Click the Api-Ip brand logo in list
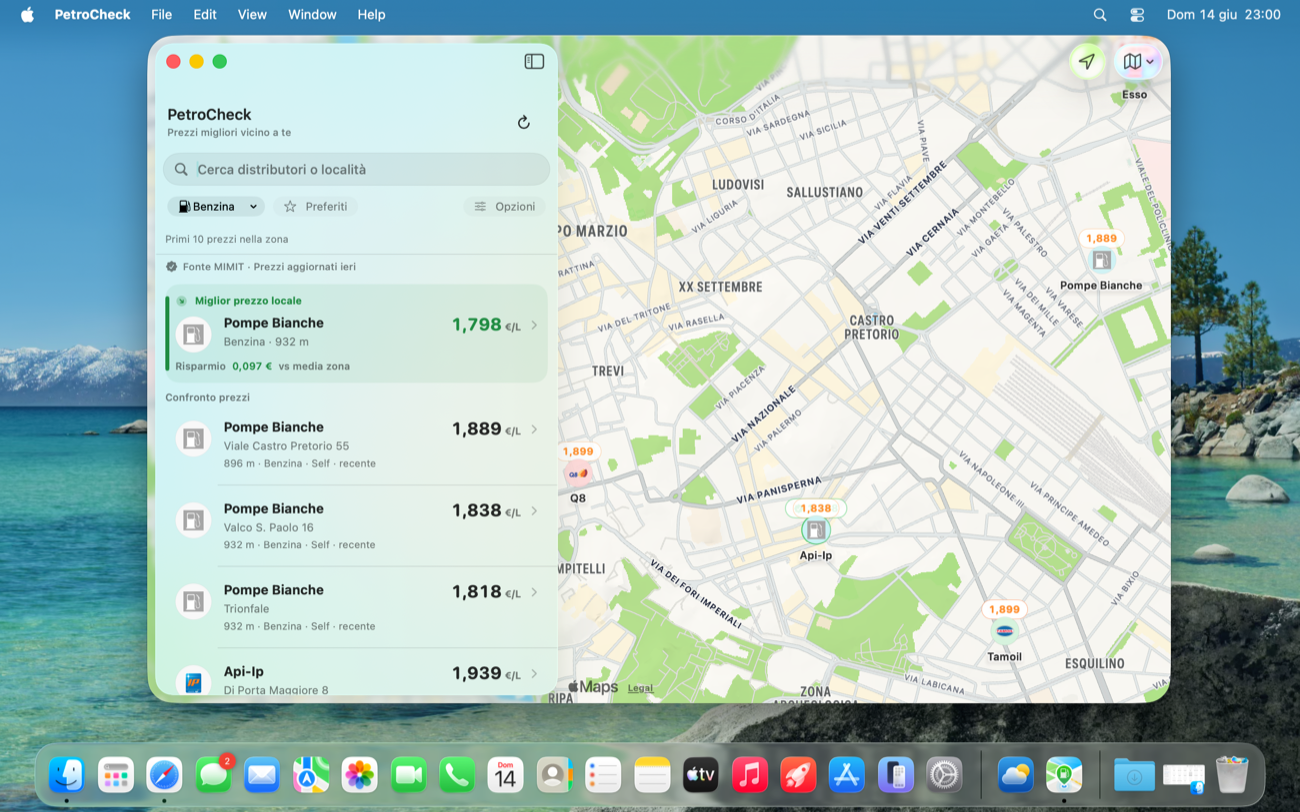This screenshot has height=812, width=1300. point(193,681)
